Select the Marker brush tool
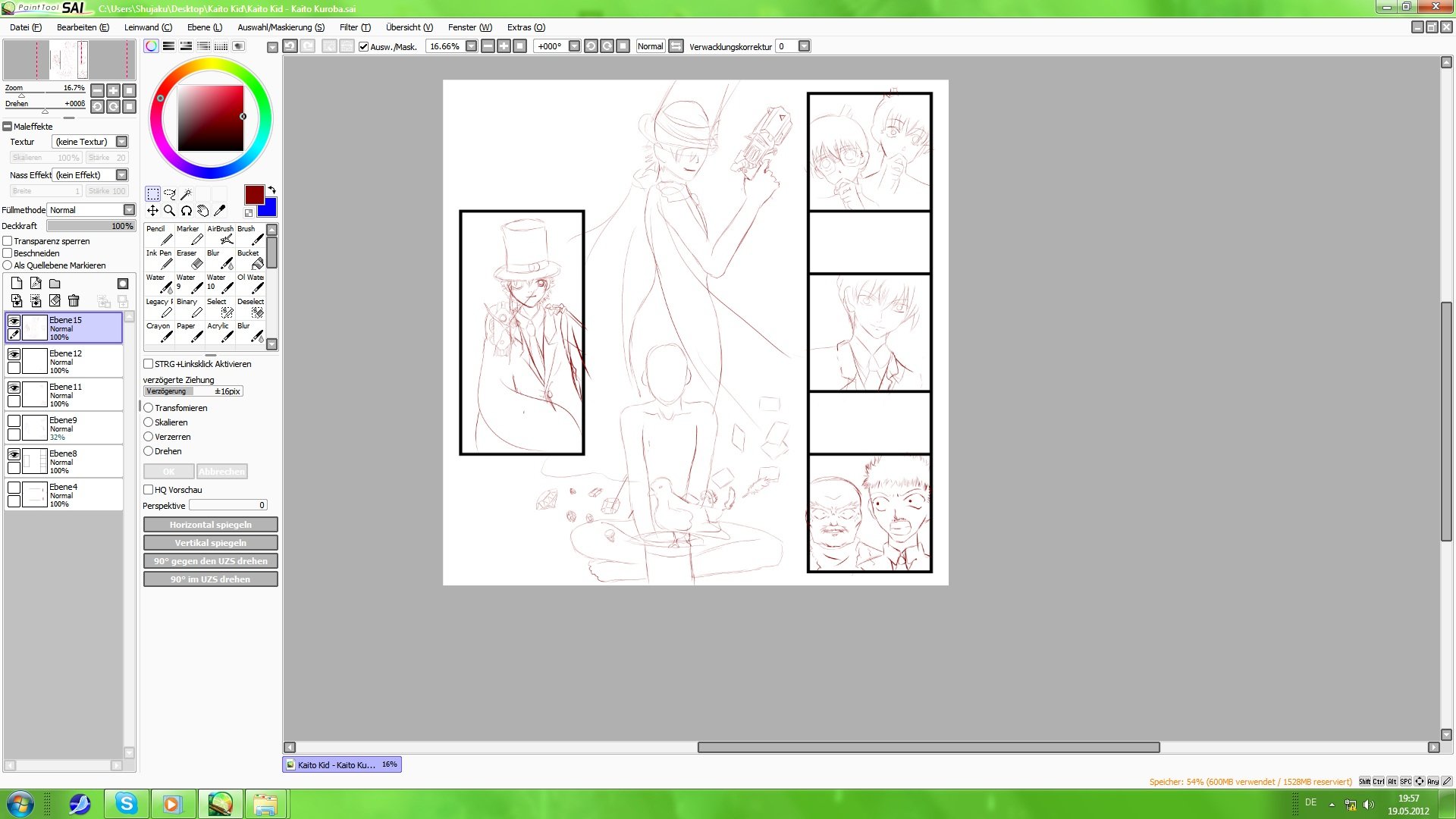Screen dimensions: 1456x819 190,235
